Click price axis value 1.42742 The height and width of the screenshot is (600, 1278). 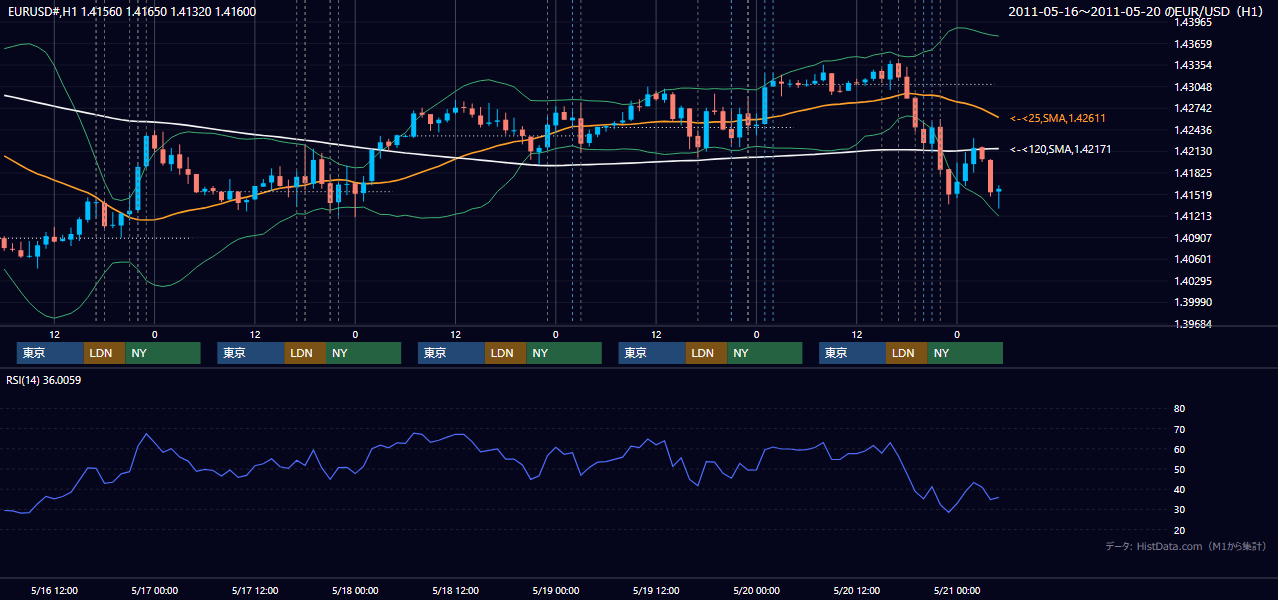(x=1193, y=108)
